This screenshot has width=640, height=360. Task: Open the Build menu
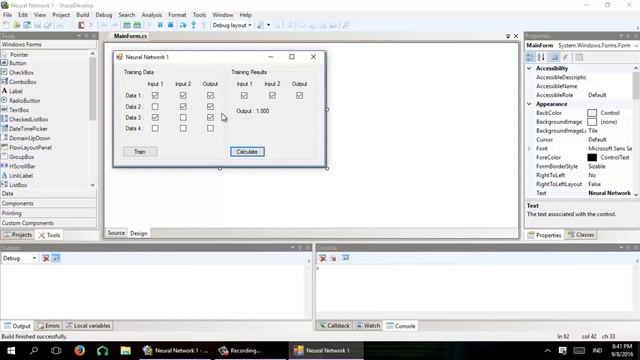click(x=82, y=15)
